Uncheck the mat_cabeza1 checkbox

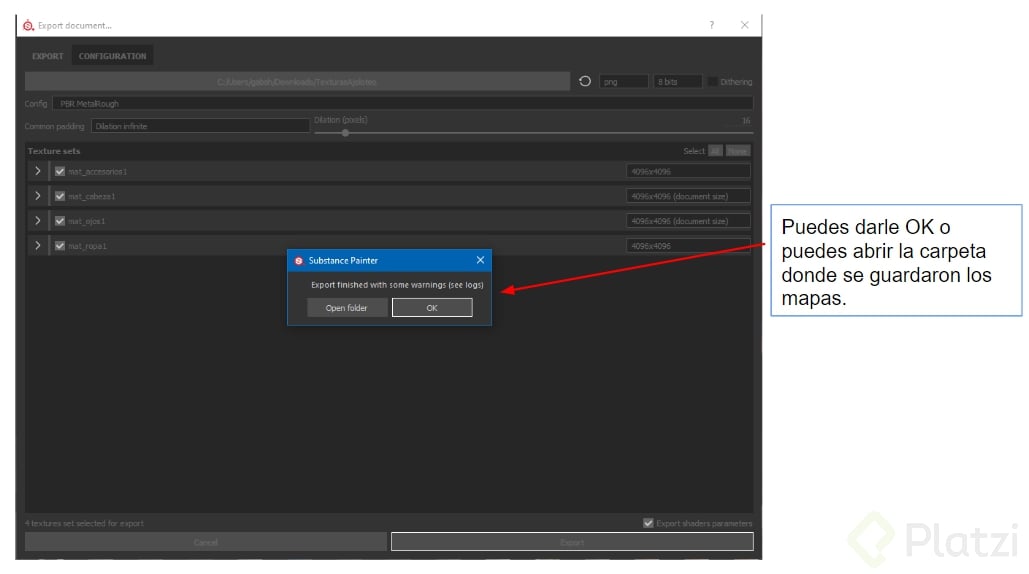click(x=60, y=196)
